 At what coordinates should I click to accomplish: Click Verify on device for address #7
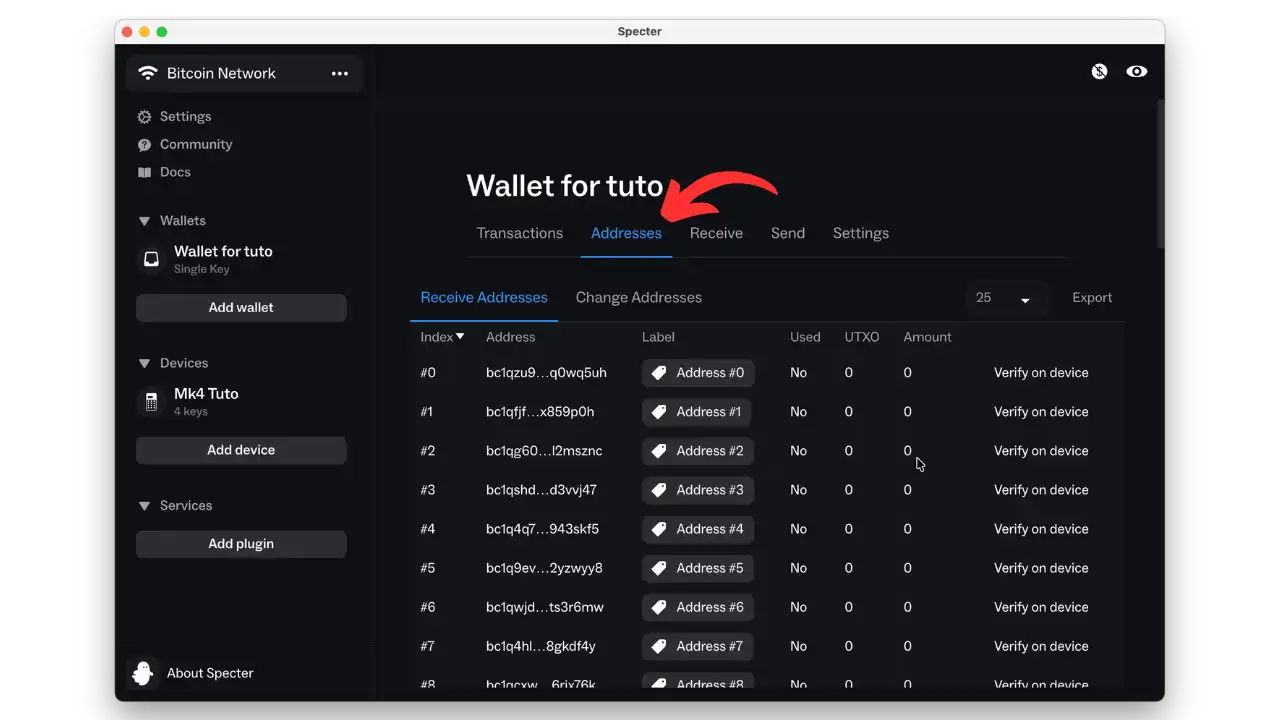[x=1041, y=646]
